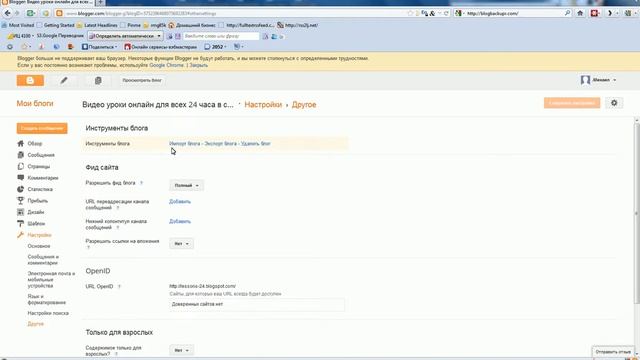Viewport: 640px width, 360px height.
Task: Click the 'Шаблон' paint-roller icon in sidebar
Action: (x=20, y=224)
